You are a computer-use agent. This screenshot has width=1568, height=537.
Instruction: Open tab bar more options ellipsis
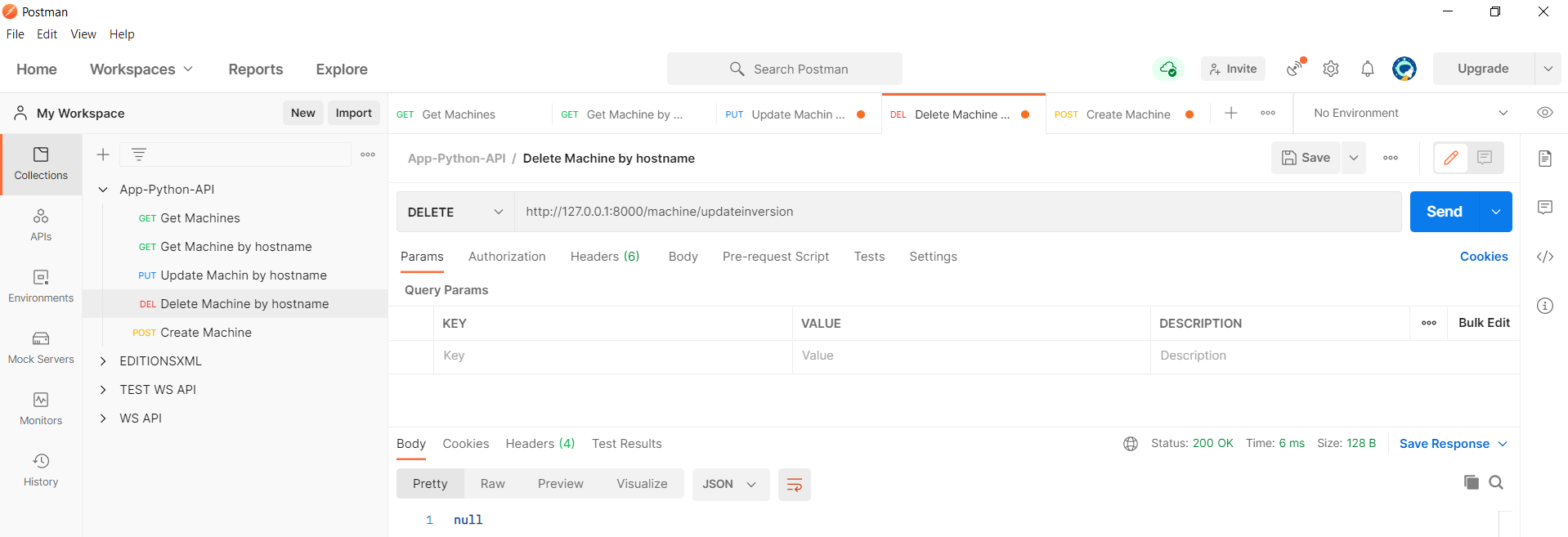point(1268,114)
